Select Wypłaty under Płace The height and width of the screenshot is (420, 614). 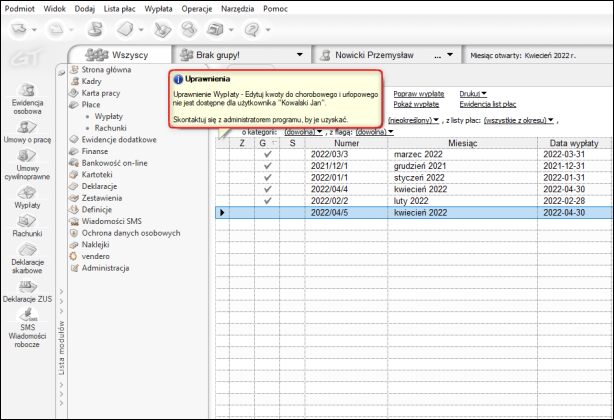point(108,116)
